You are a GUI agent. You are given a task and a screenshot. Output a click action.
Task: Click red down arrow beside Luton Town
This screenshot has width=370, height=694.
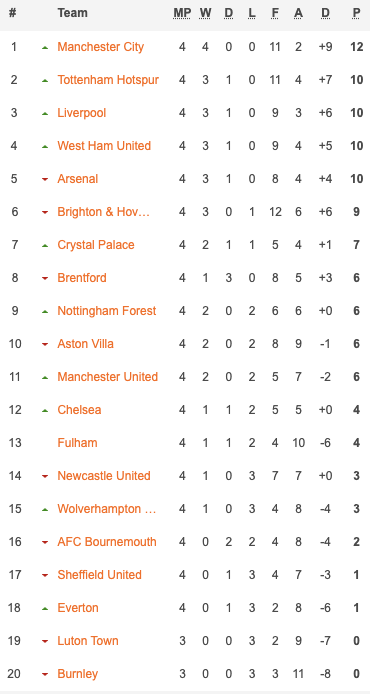tap(45, 641)
